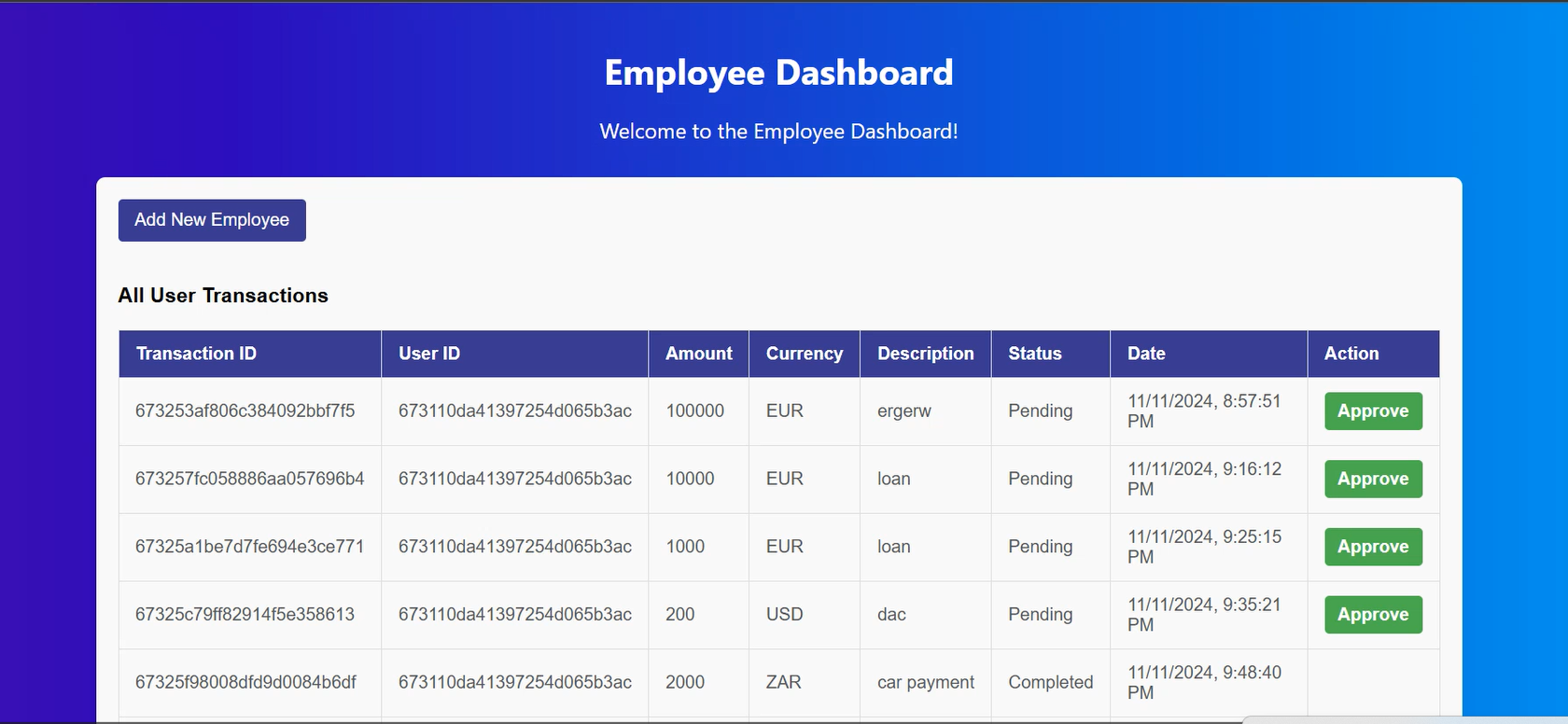This screenshot has height=724, width=1568.
Task: Select the Employee Dashboard heading
Action: point(779,73)
